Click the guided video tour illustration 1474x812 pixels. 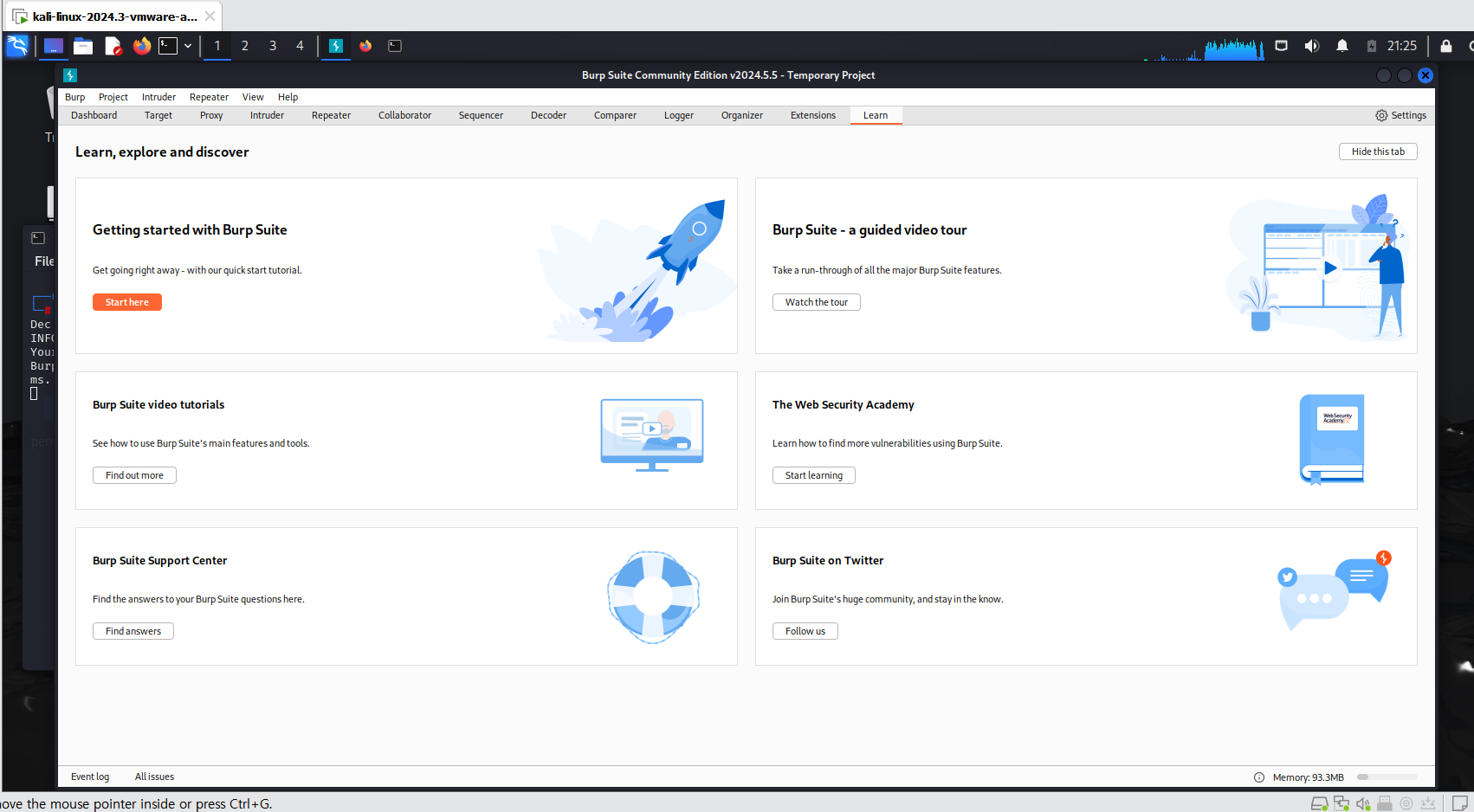pos(1316,267)
